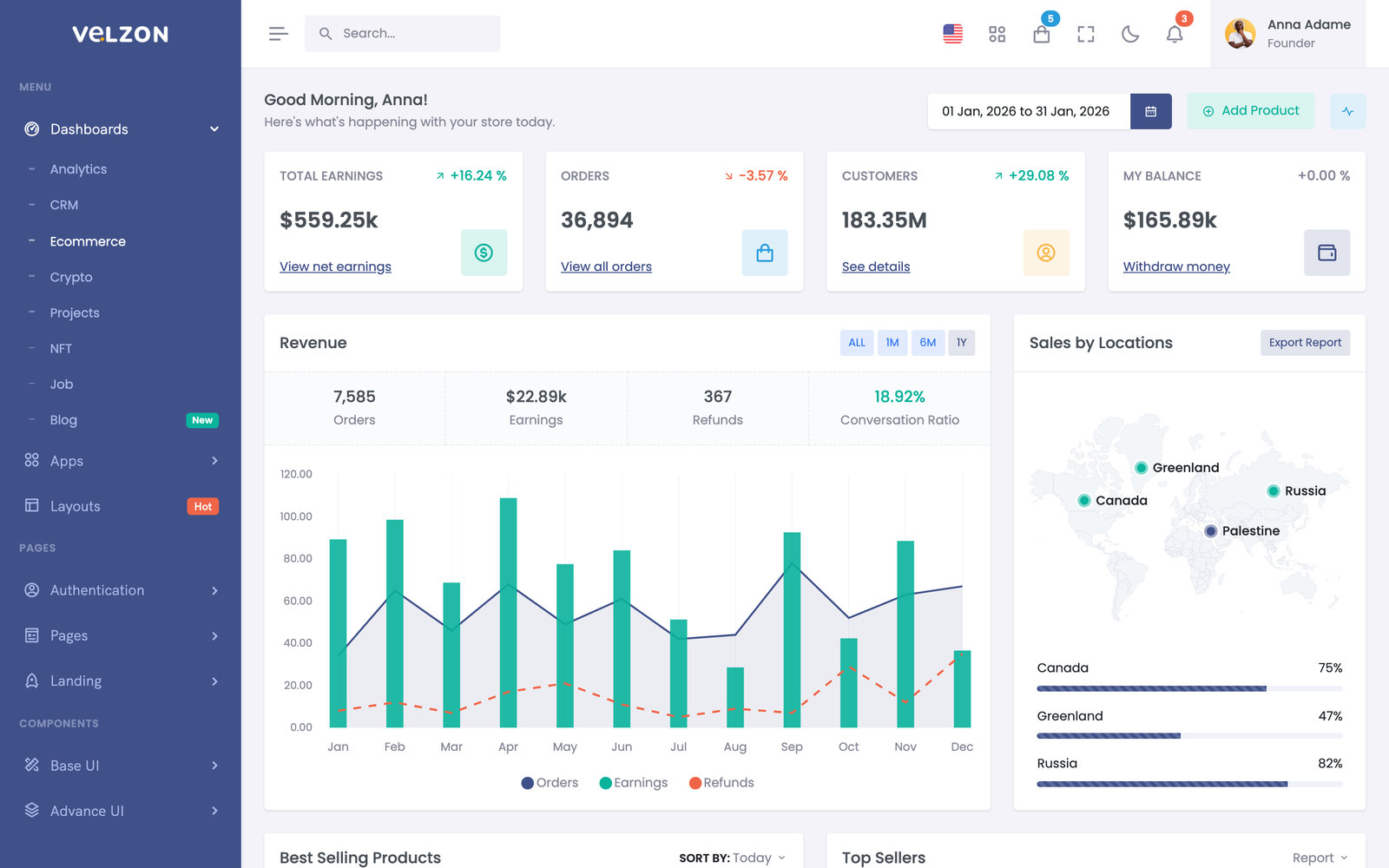Screen dimensions: 1389x868
Task: Click the calendar icon next to date range
Action: (1150, 111)
